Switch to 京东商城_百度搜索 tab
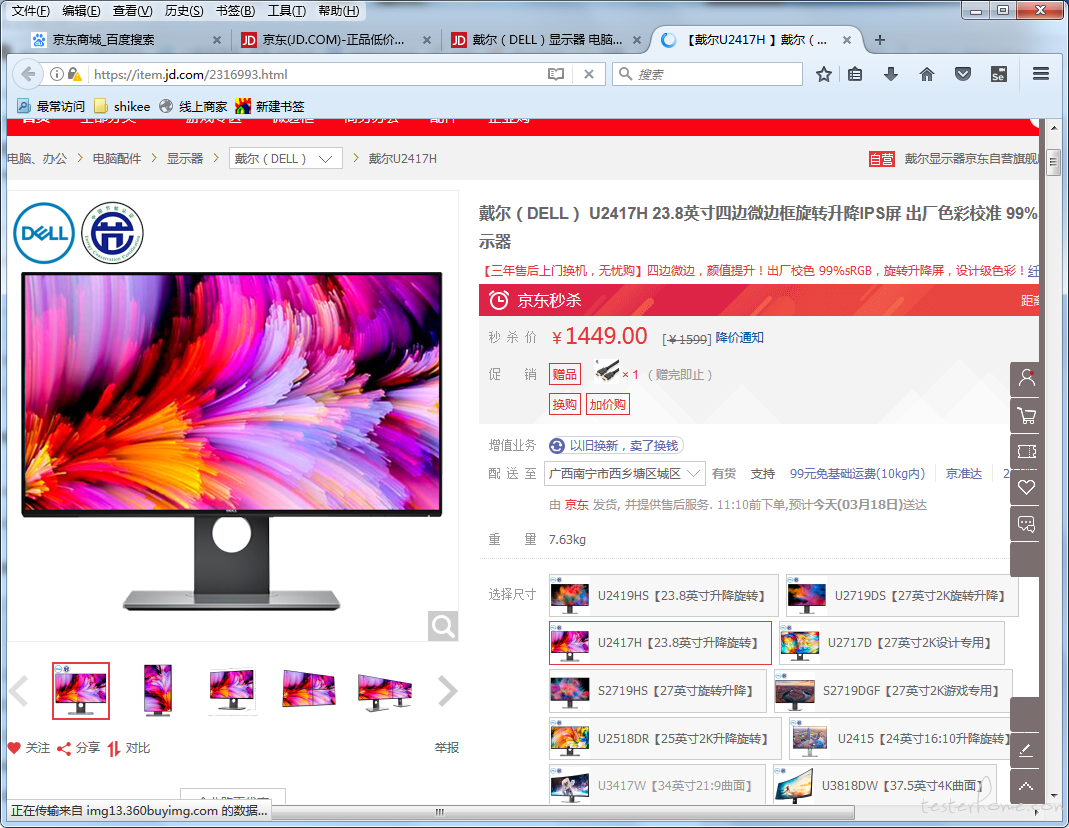Screen dimensions: 1069x828 (126, 40)
